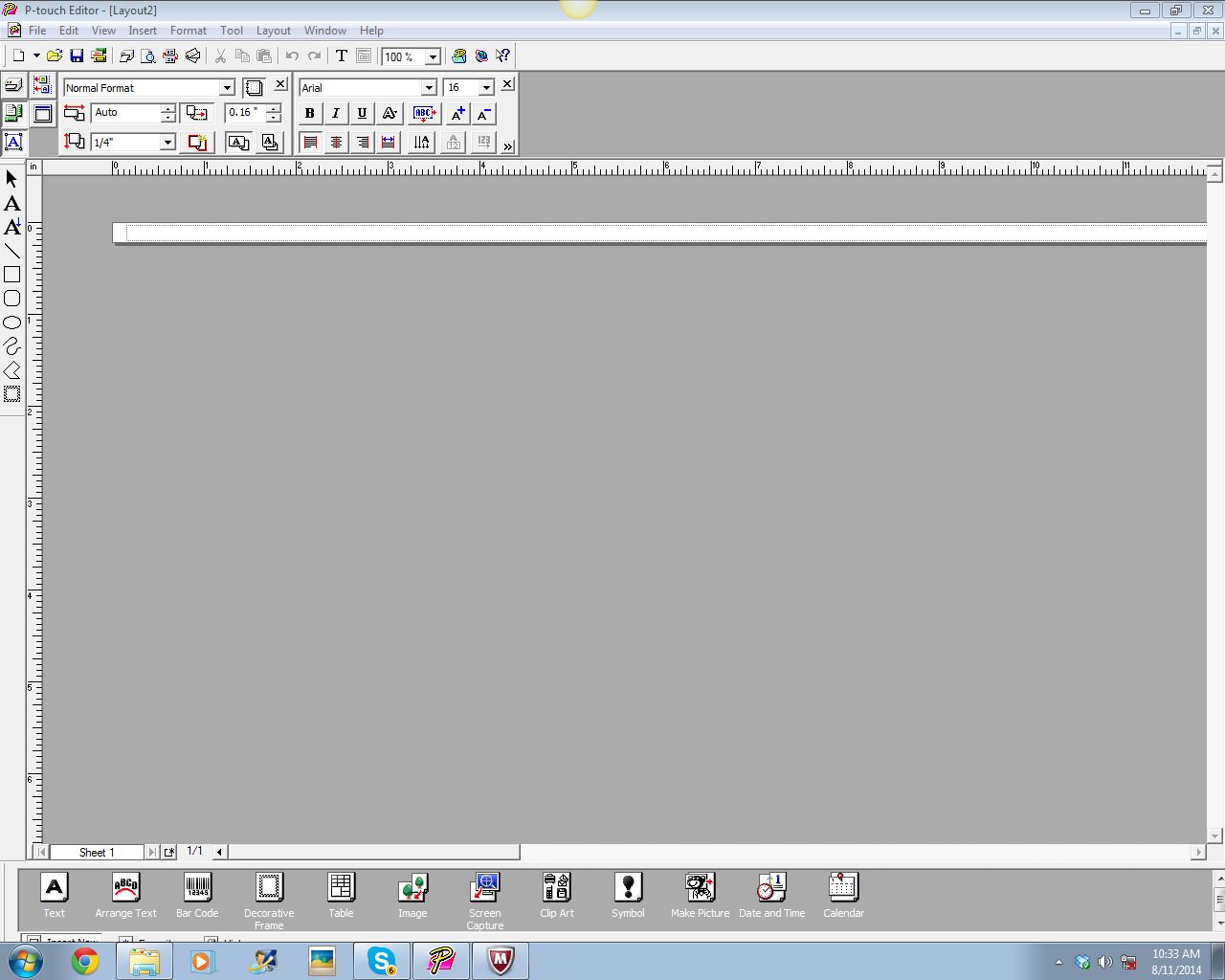Select the freehand curve tool
The image size is (1225, 980).
12,346
